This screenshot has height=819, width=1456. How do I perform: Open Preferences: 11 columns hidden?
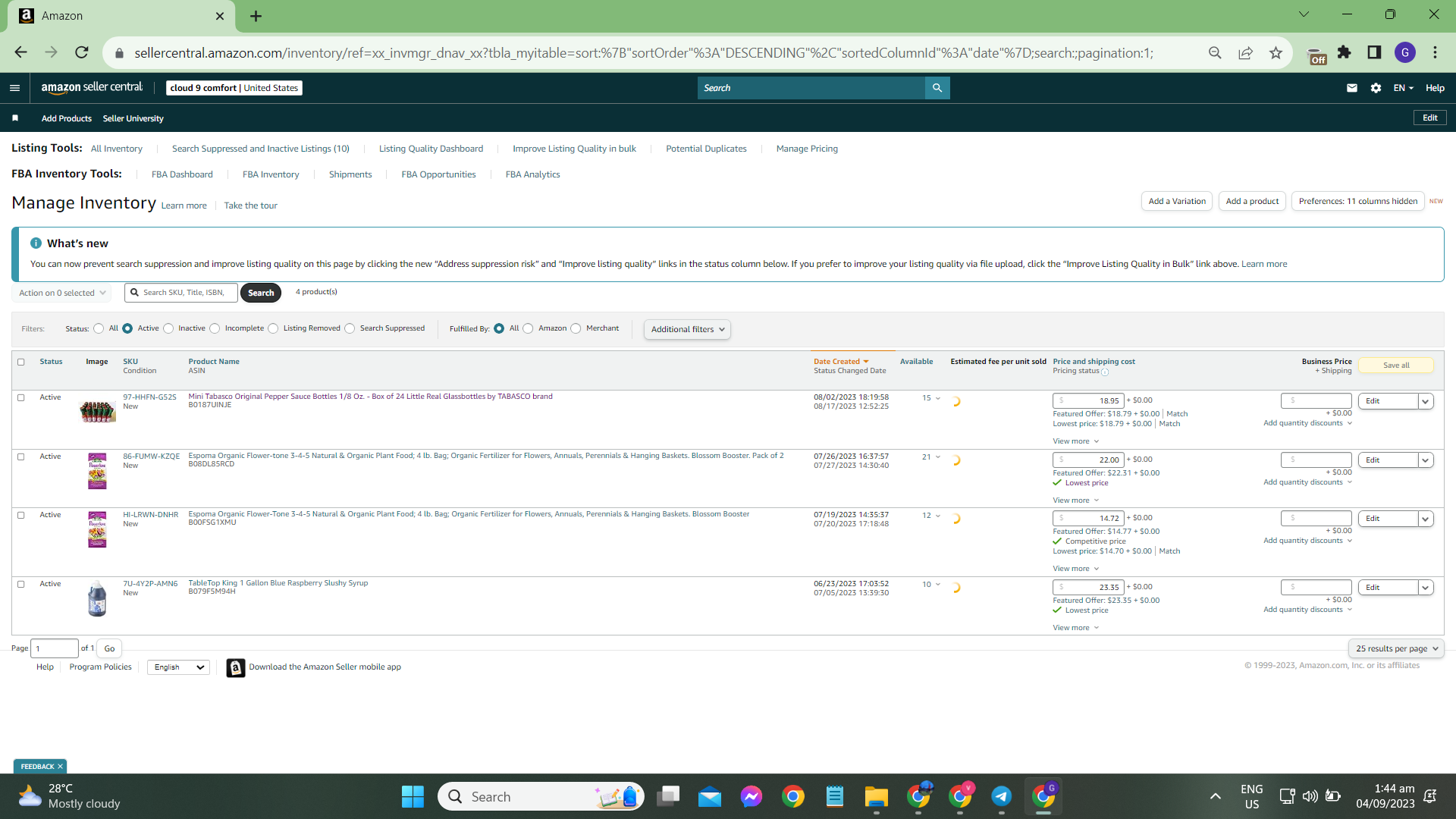click(x=1358, y=202)
